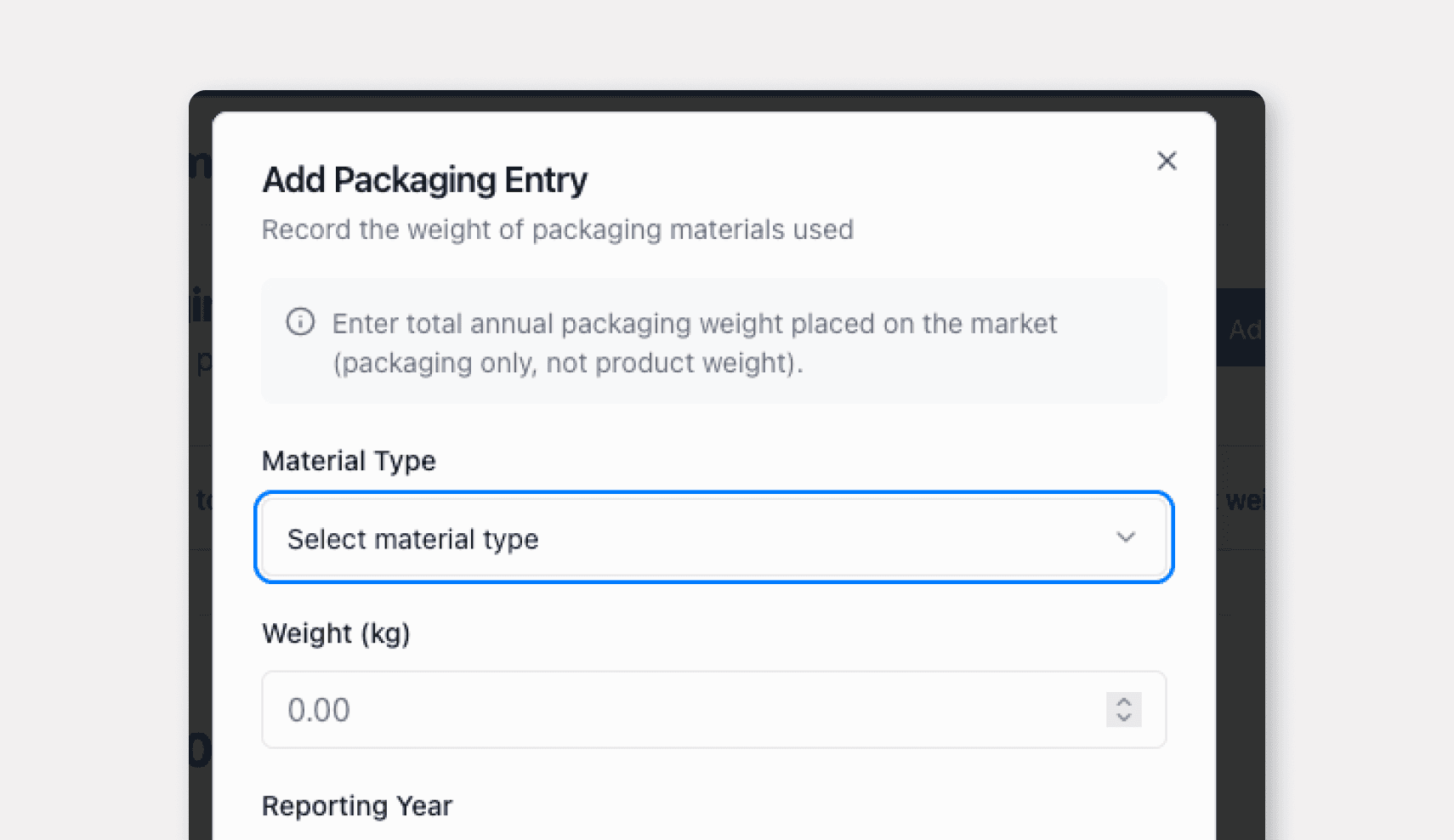Click the info circle icon

300,322
